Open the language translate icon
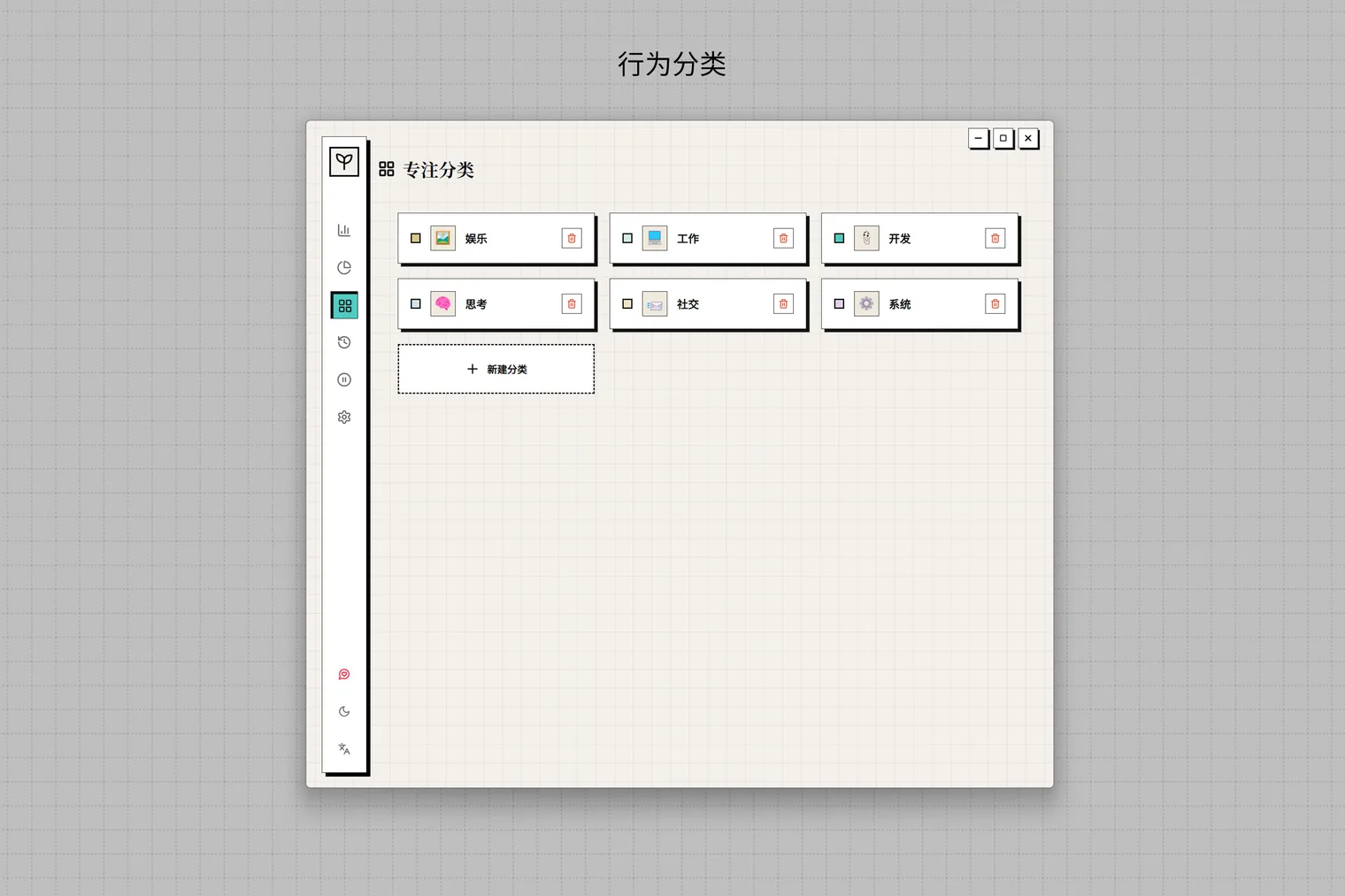The image size is (1345, 896). coord(344,748)
